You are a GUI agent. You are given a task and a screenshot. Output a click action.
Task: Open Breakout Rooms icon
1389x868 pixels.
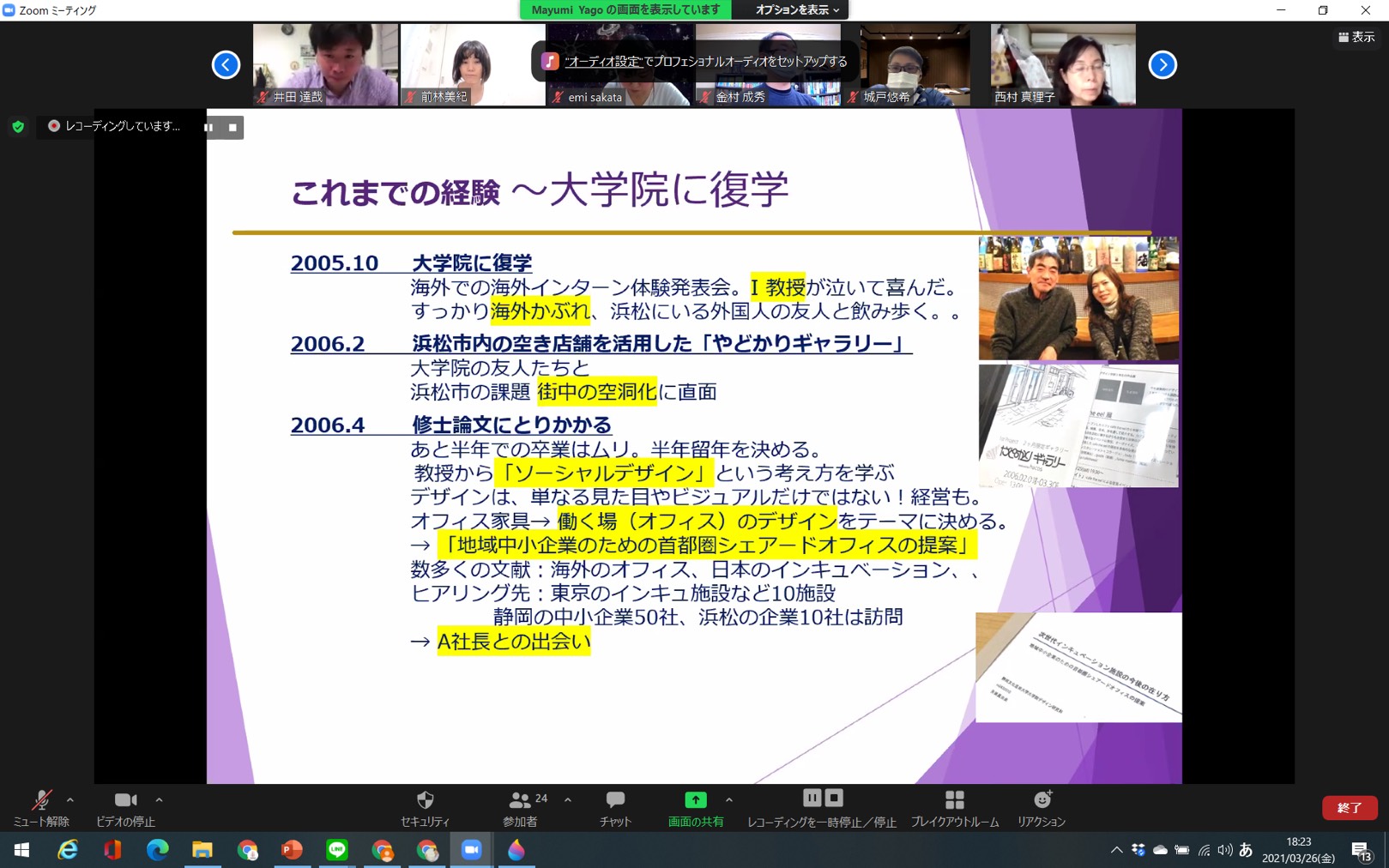pos(954,800)
